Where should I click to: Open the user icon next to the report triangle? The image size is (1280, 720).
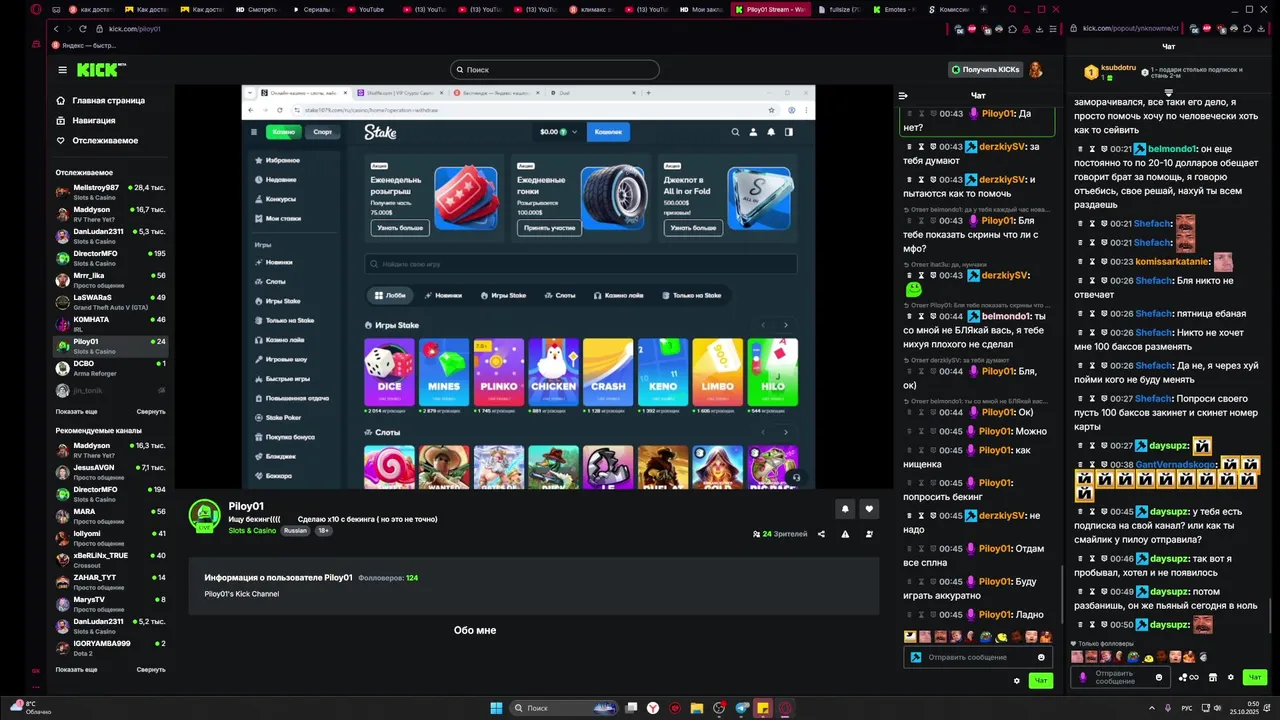[x=869, y=534]
